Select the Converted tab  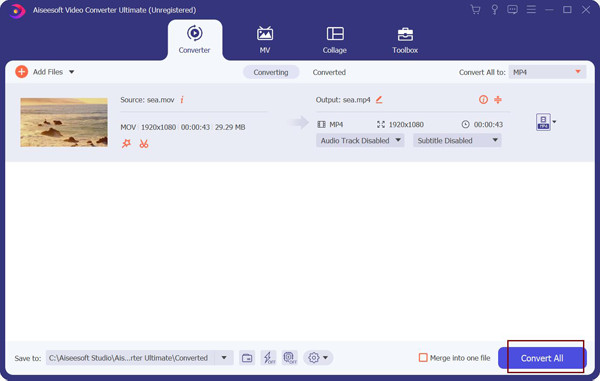pos(329,72)
